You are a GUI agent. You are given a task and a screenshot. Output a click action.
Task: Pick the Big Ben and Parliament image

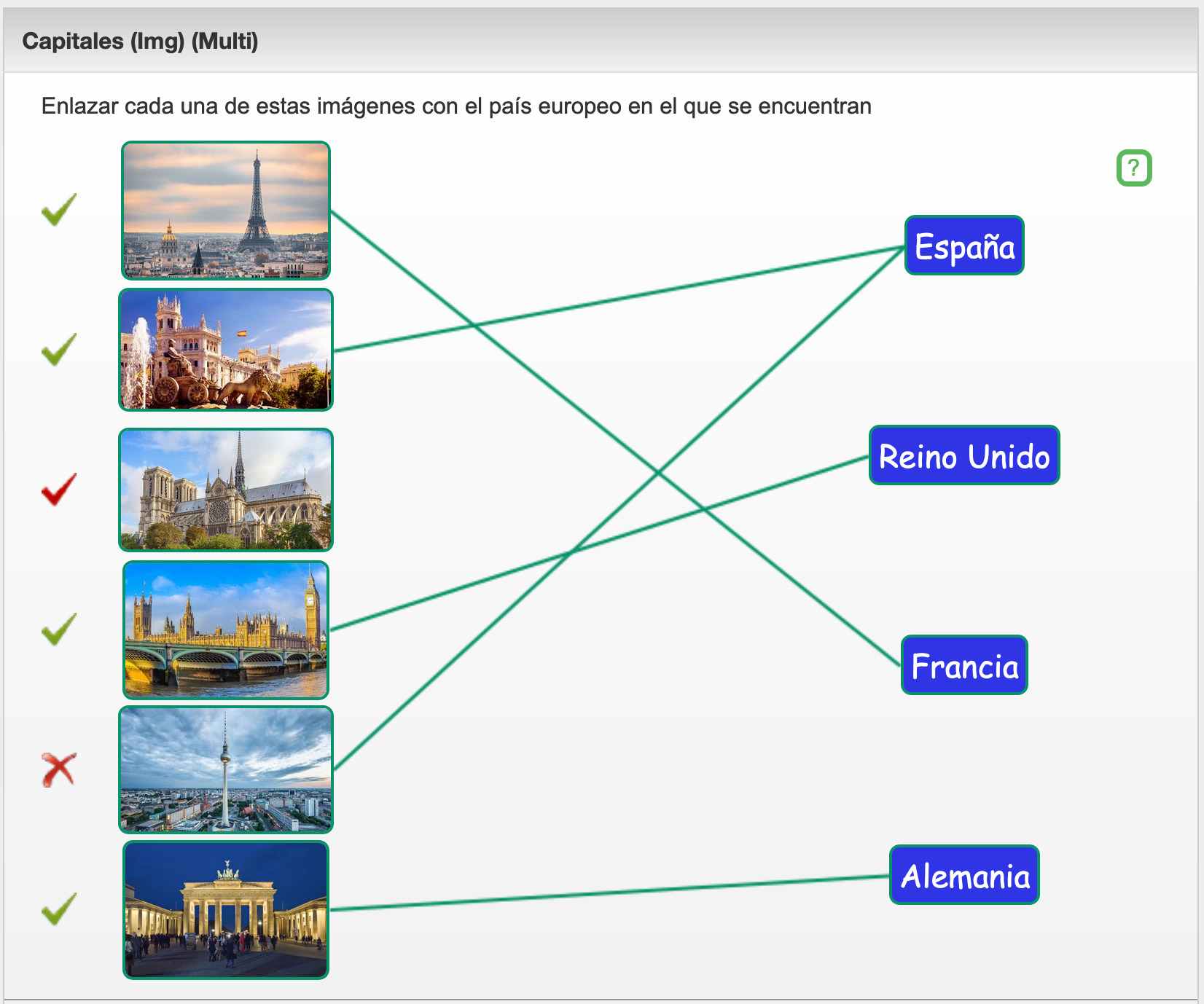point(226,630)
